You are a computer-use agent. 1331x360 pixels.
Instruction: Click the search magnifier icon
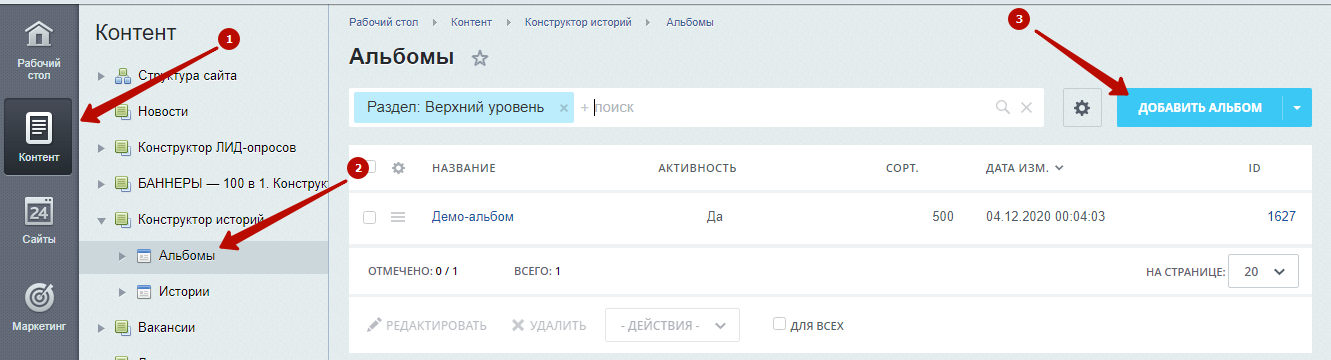[1003, 107]
